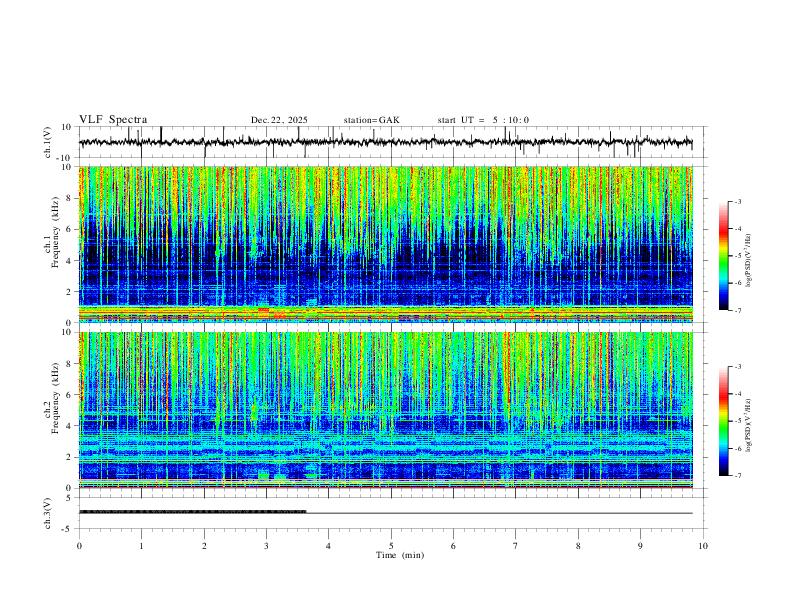792x612 pixels.
Task: Click the 'VLF Spectra' title text
Action: pyautogui.click(x=113, y=119)
